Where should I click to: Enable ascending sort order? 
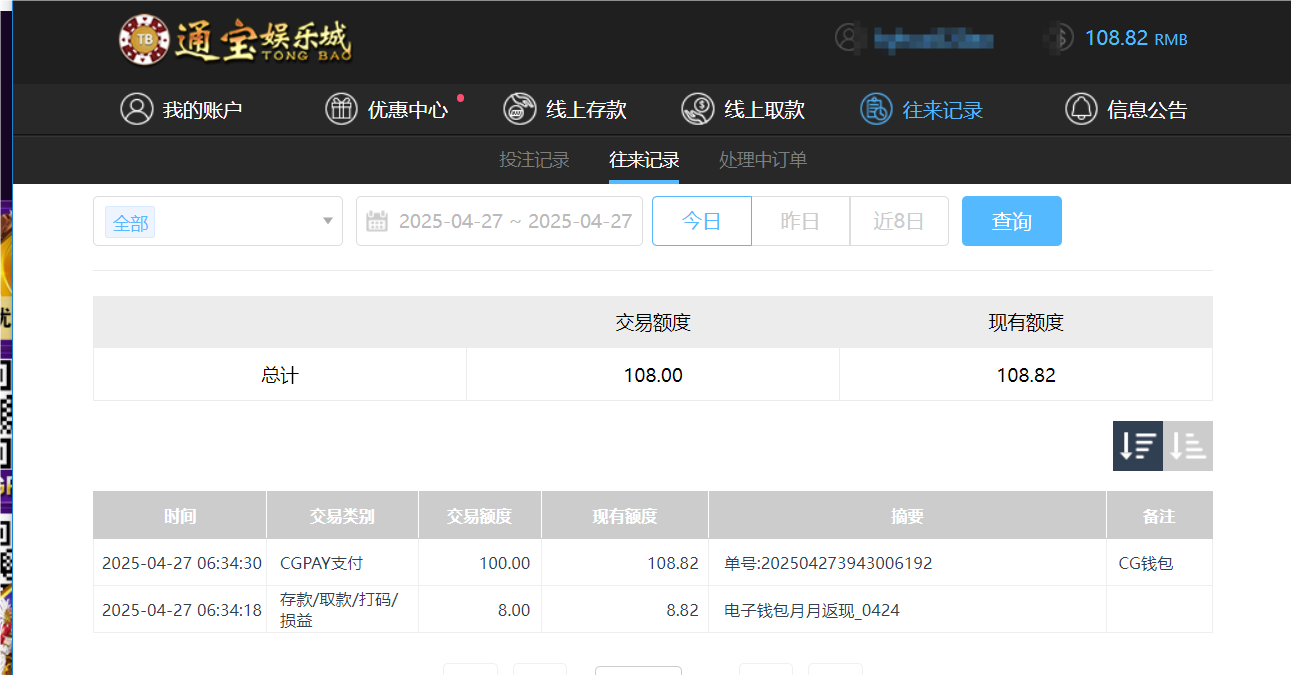[1188, 445]
